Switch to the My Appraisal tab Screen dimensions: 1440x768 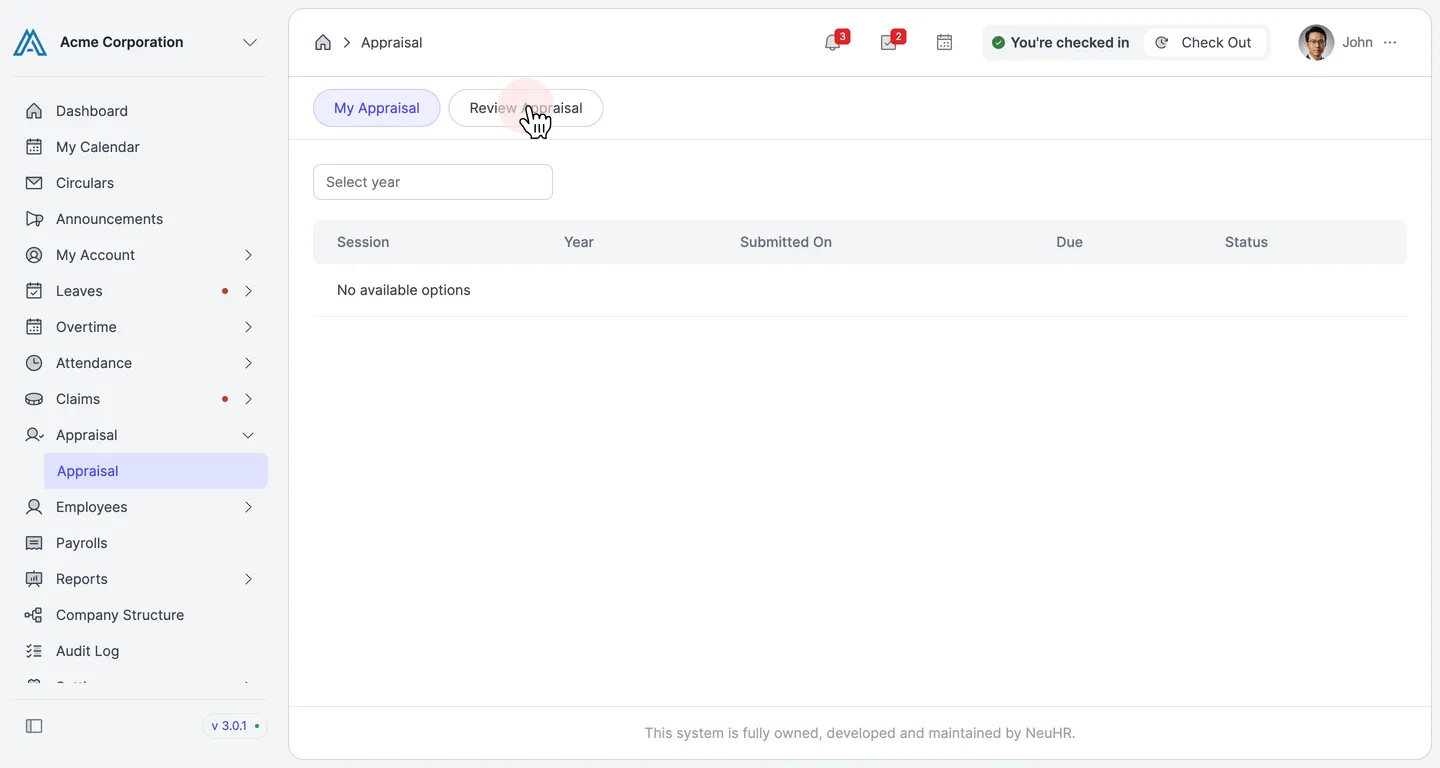377,108
